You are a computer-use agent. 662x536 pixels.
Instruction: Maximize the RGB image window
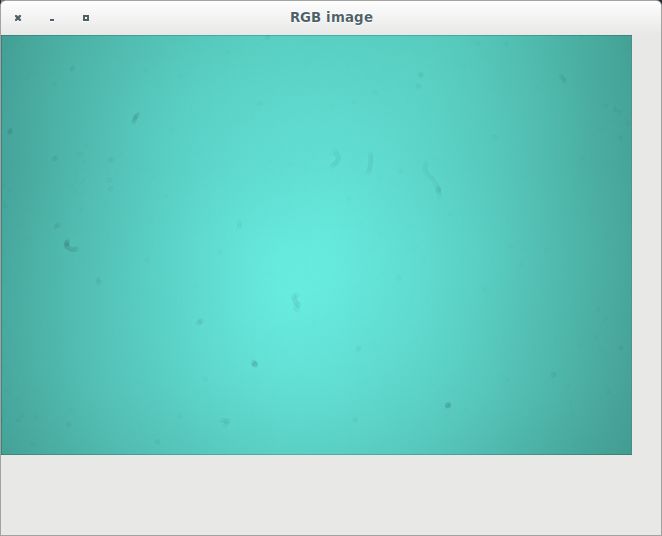pos(86,18)
